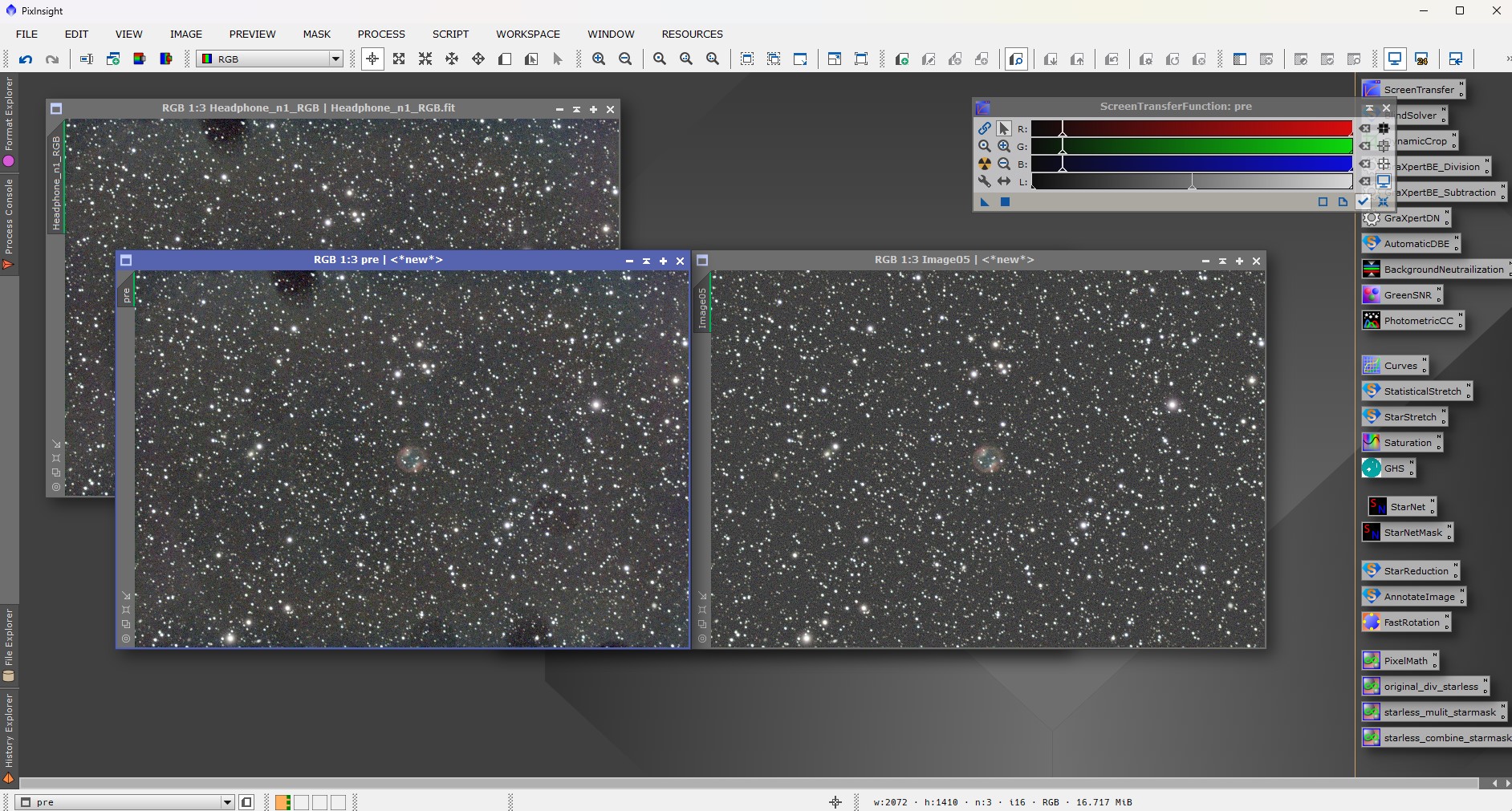The width and height of the screenshot is (1512, 811).
Task: Reset the R channel in STF
Action: point(1365,128)
